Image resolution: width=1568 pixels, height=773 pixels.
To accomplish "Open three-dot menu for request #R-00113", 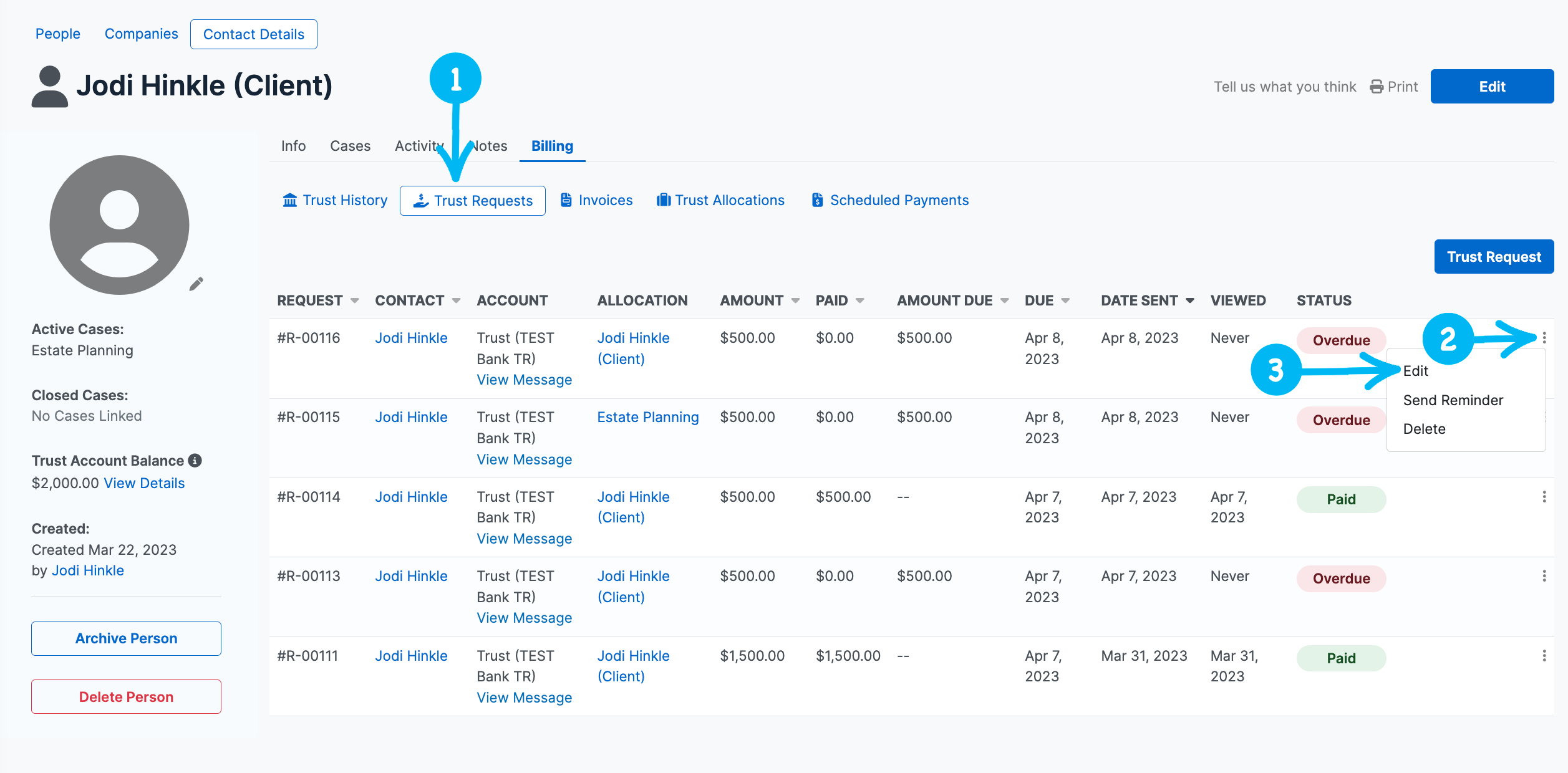I will [x=1544, y=576].
